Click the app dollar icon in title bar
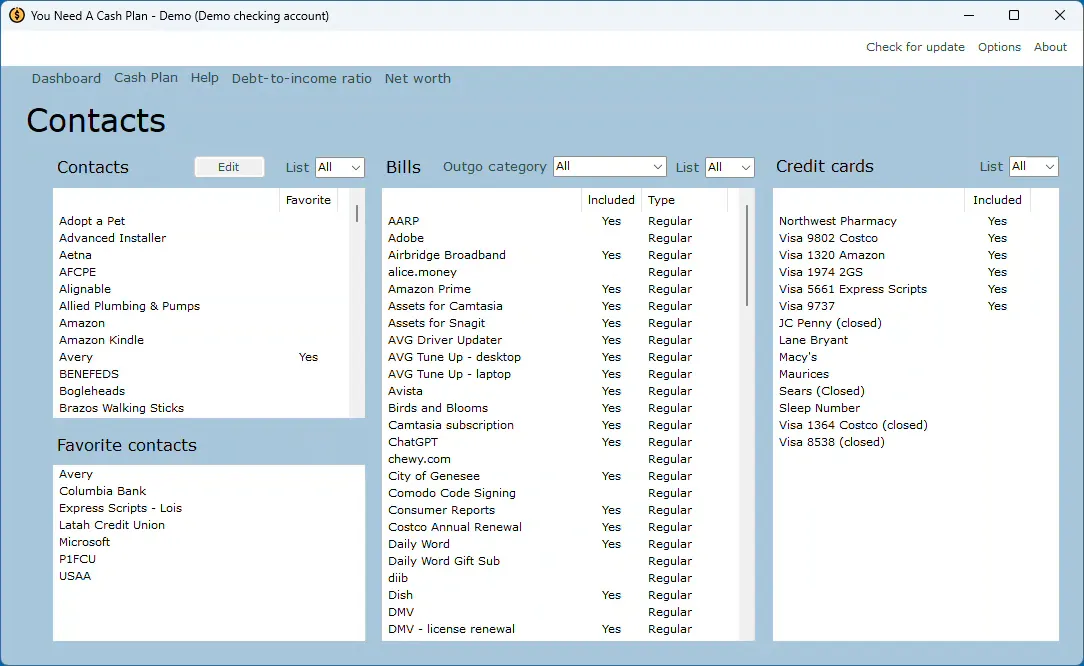Image resolution: width=1084 pixels, height=666 pixels. click(x=17, y=15)
